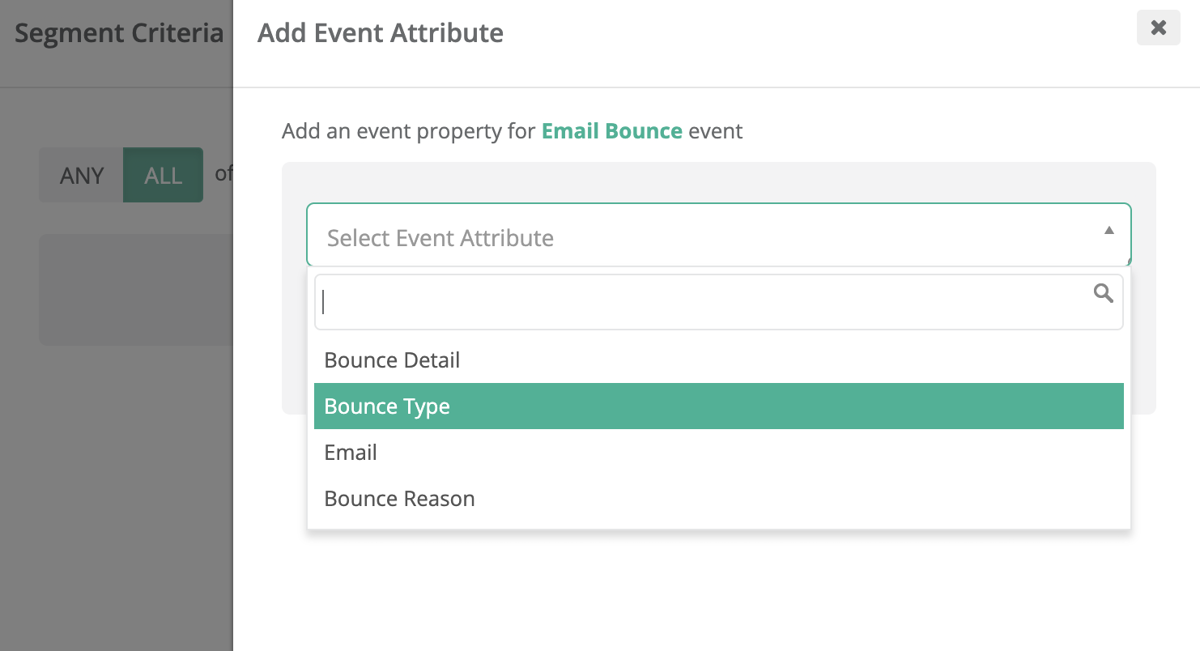
Task: Click the Email Bounce event link
Action: pyautogui.click(x=611, y=131)
